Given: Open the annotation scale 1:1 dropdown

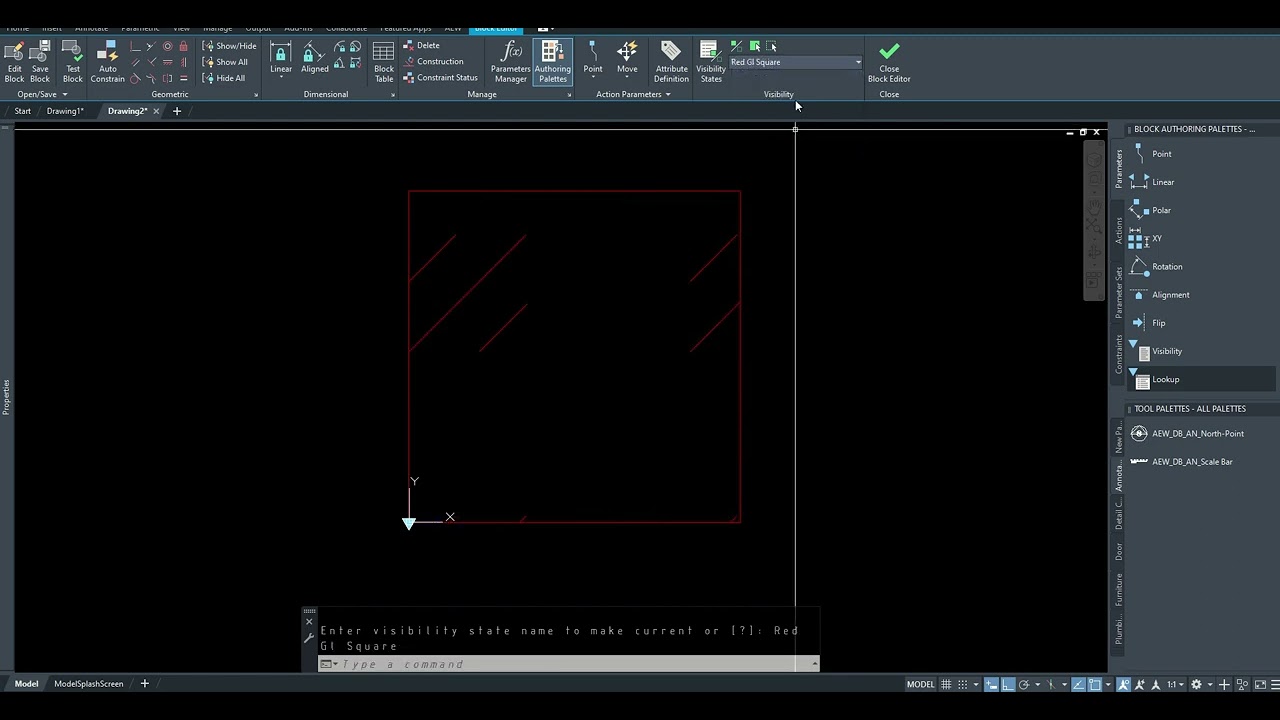Looking at the screenshot, I should point(1174,685).
